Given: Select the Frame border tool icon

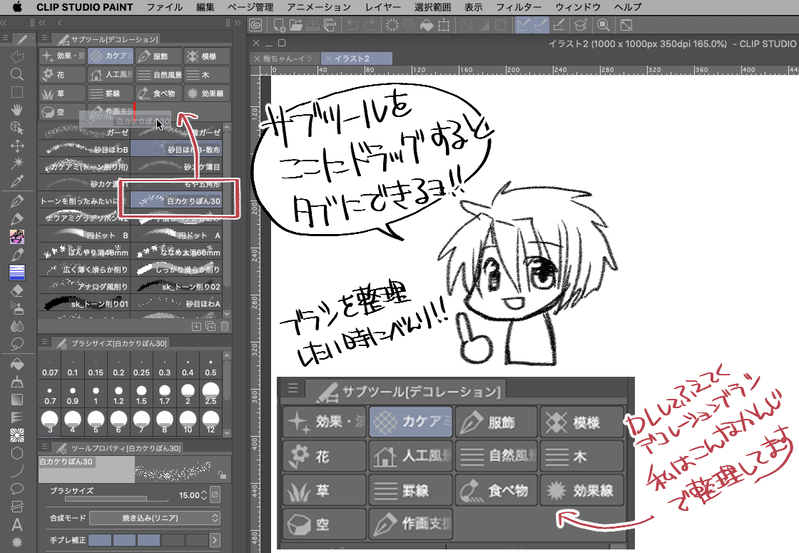Looking at the screenshot, I should [17, 507].
